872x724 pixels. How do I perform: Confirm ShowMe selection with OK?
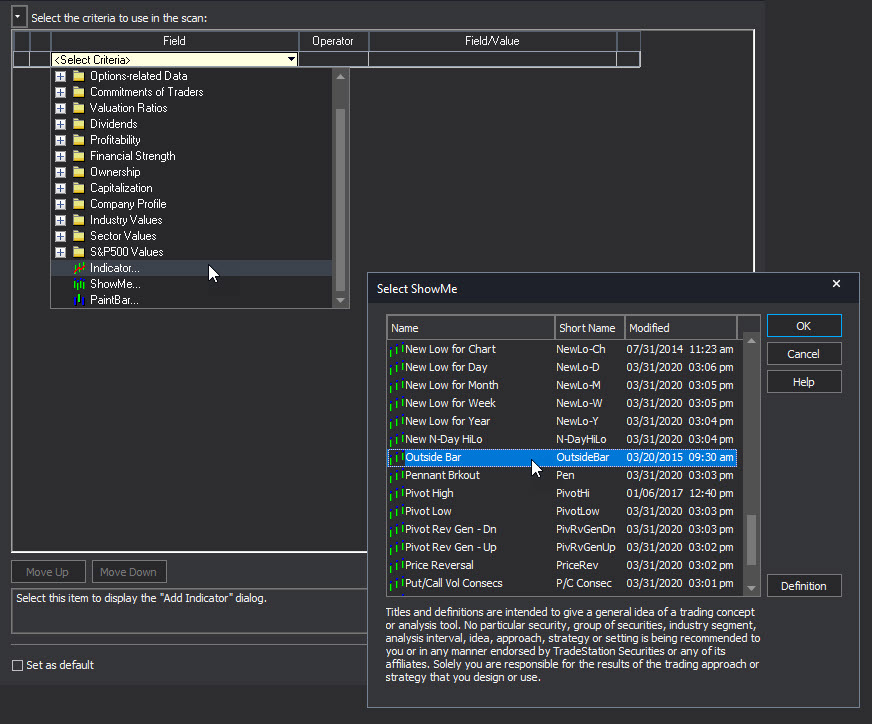tap(804, 326)
